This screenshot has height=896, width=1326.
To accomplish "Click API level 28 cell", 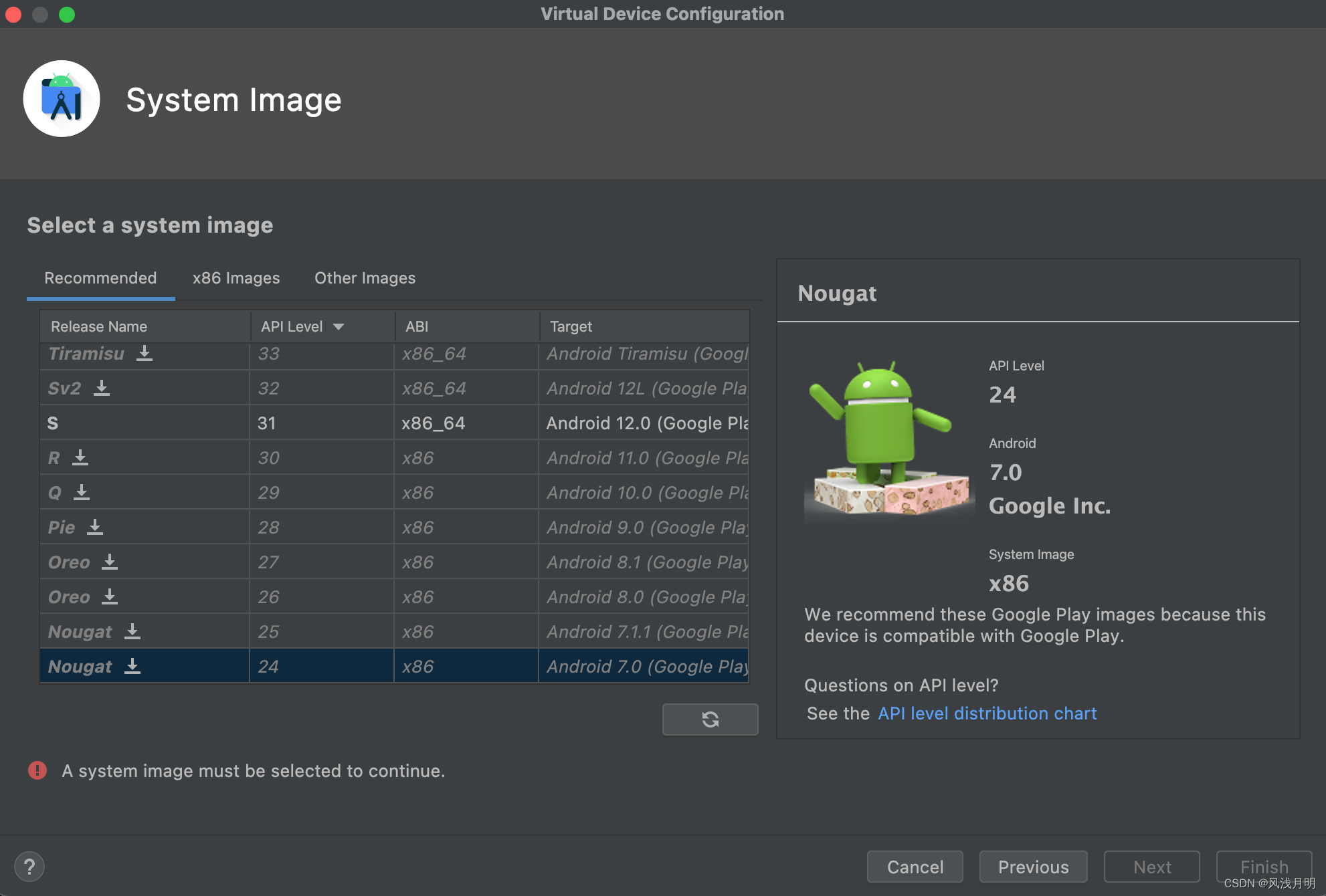I will [322, 527].
